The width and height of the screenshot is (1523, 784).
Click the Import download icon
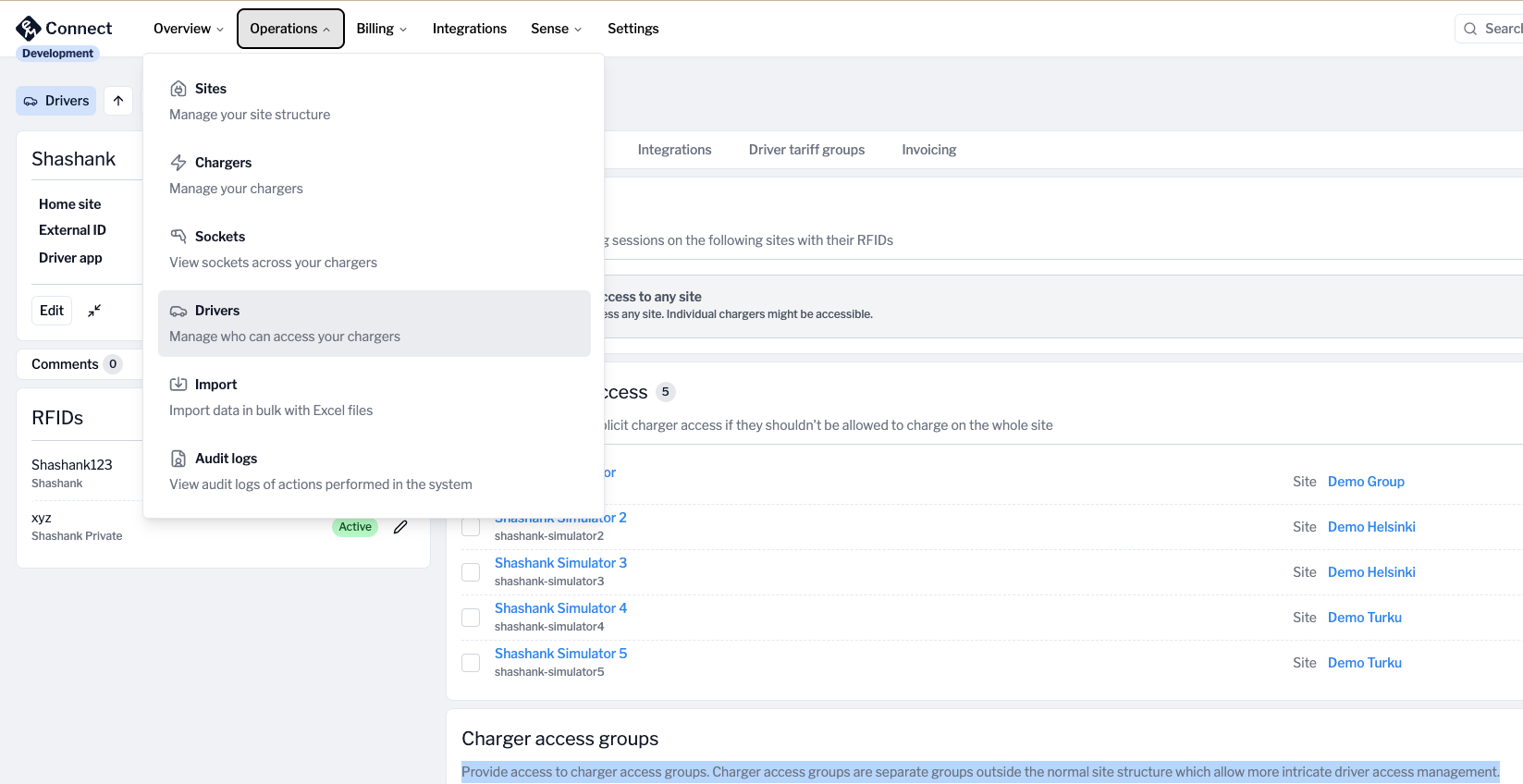pos(178,385)
